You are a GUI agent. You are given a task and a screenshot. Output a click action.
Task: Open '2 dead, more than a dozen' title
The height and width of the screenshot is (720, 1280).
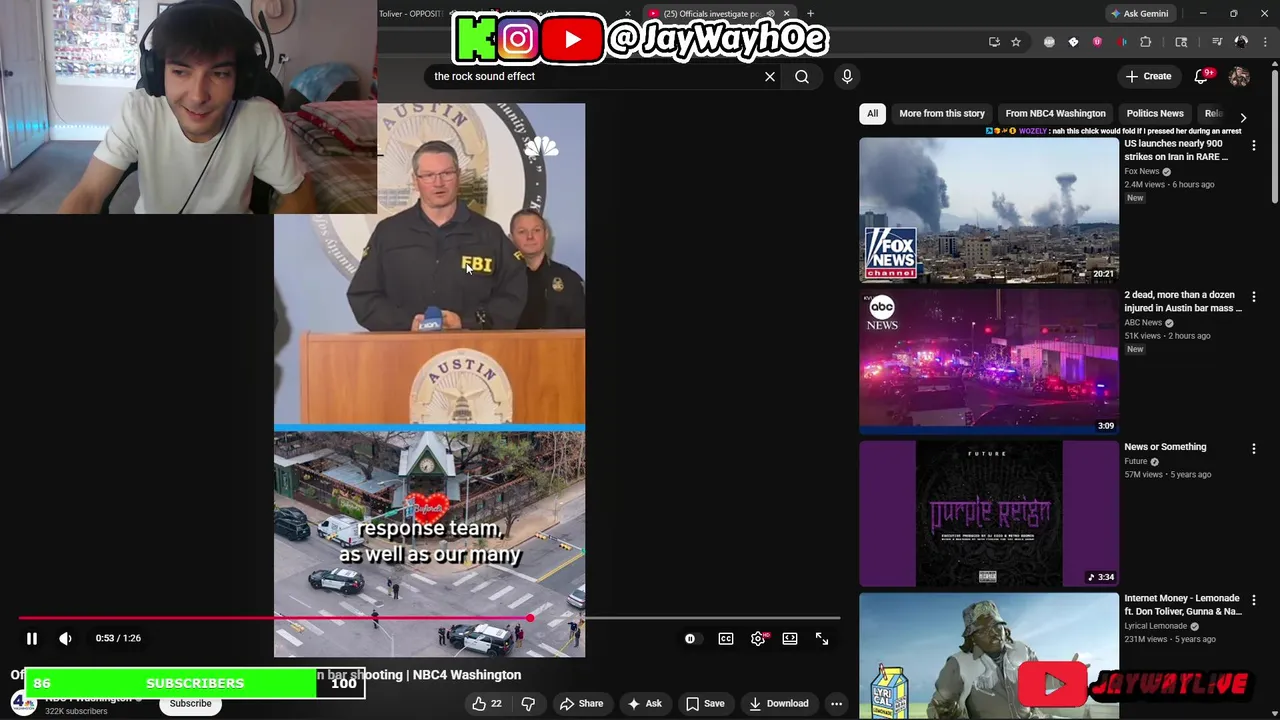[x=1183, y=301]
